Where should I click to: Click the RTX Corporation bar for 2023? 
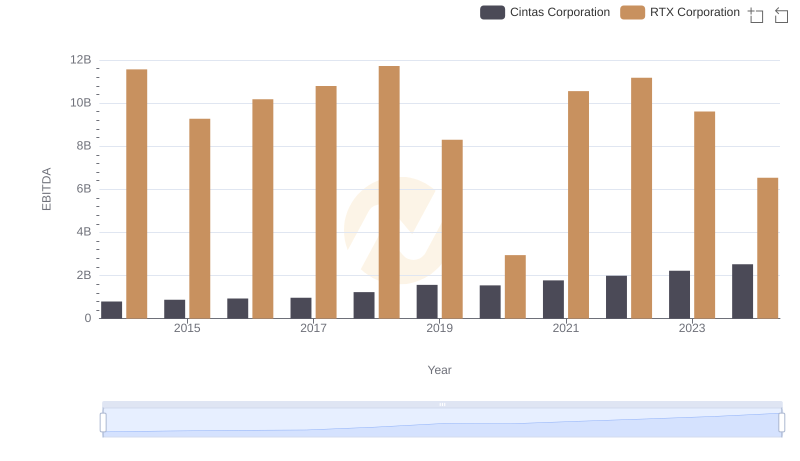coord(705,215)
